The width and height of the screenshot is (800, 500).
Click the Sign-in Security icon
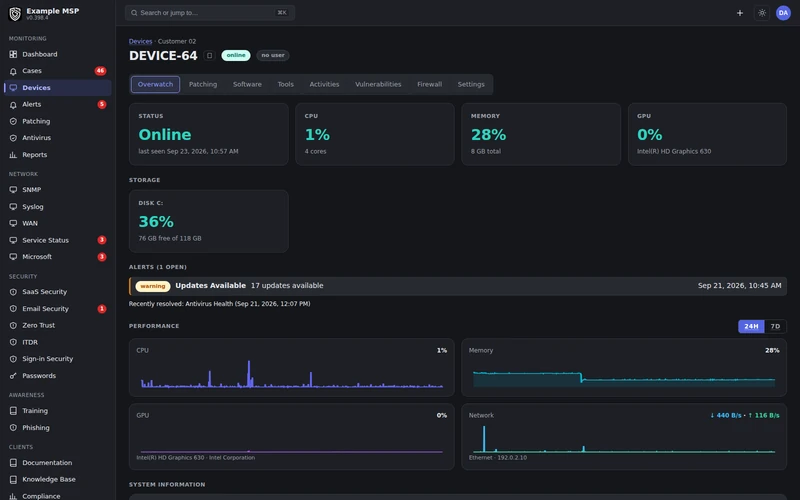13,359
